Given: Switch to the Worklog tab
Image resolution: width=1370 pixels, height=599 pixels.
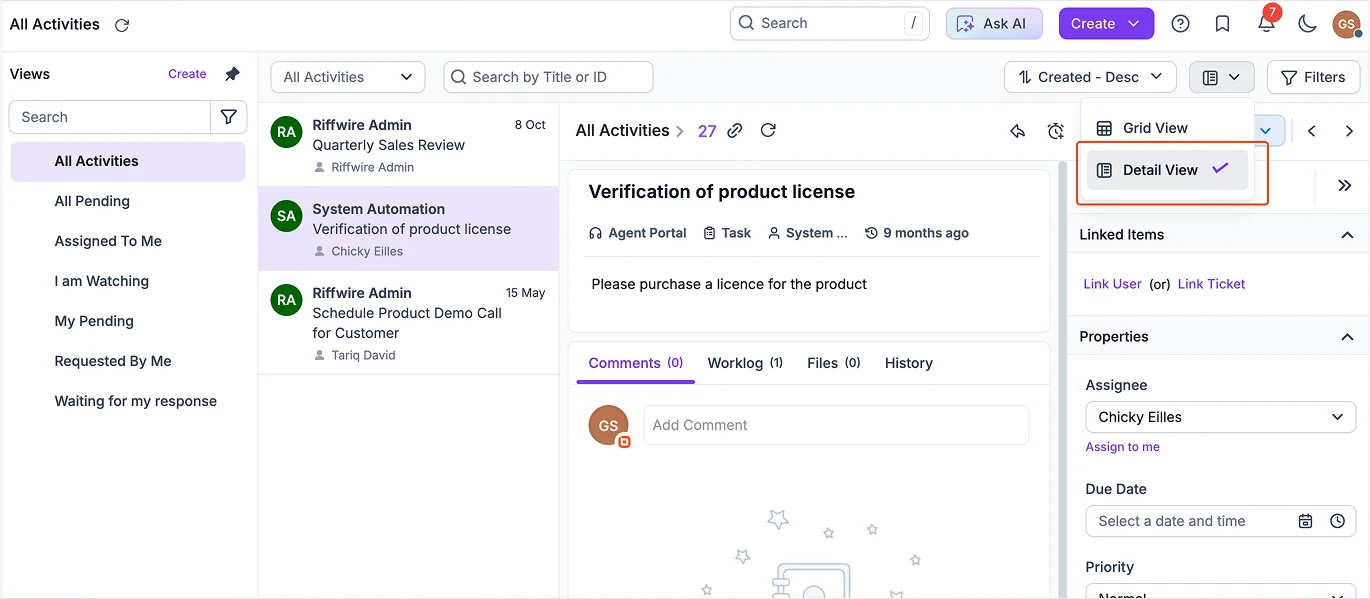Looking at the screenshot, I should pos(744,363).
